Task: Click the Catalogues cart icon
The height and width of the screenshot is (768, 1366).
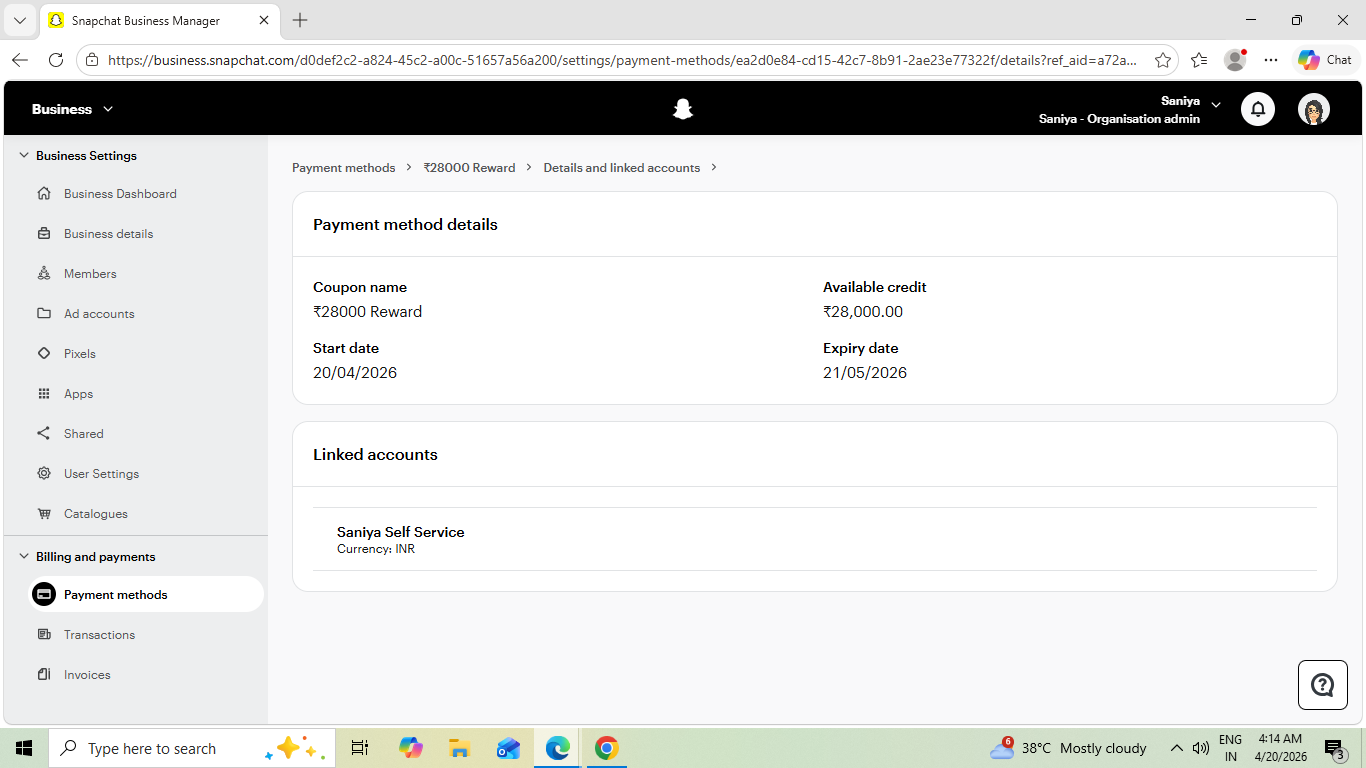Action: [x=44, y=513]
